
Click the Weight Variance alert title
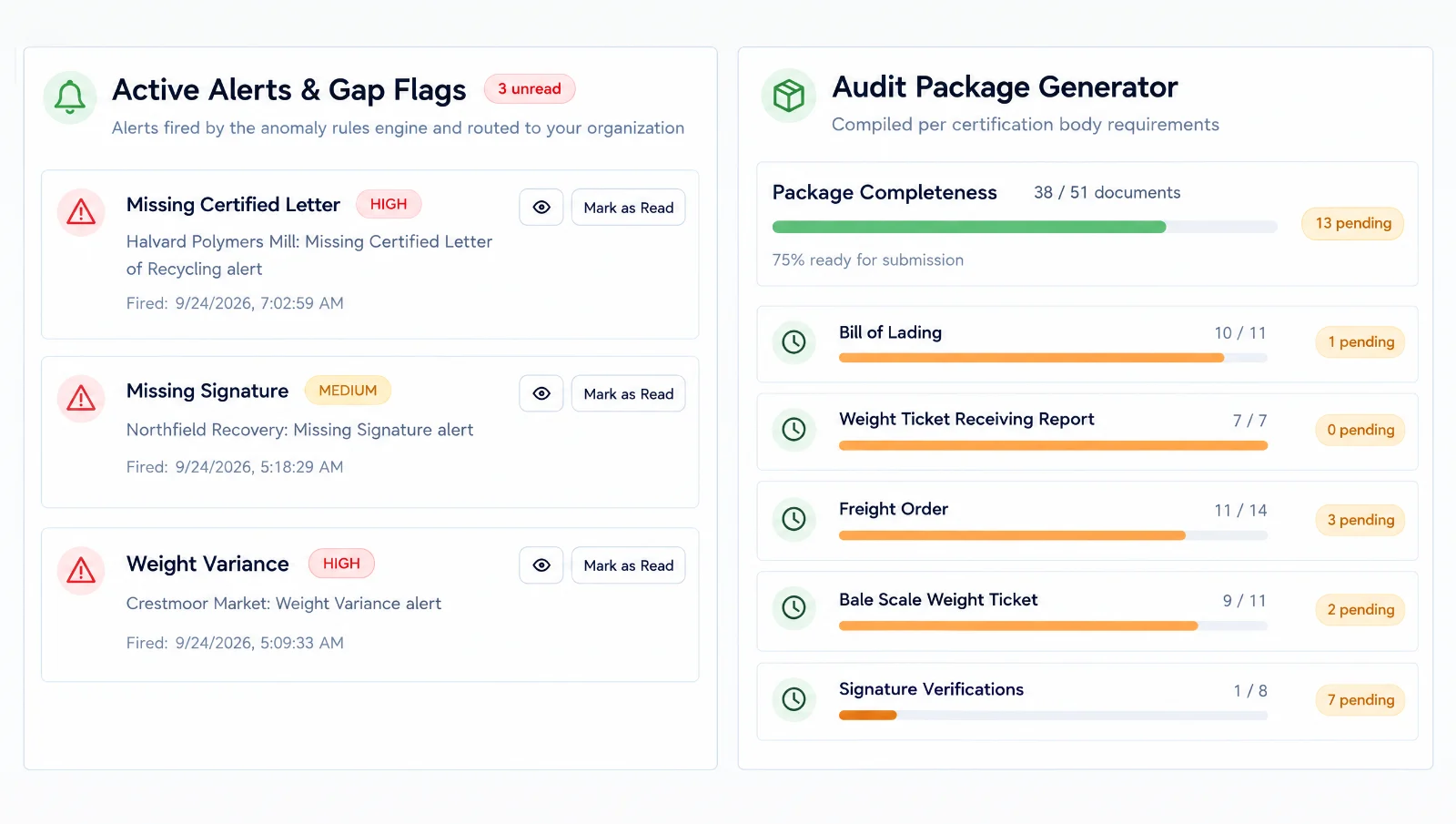[x=207, y=564]
